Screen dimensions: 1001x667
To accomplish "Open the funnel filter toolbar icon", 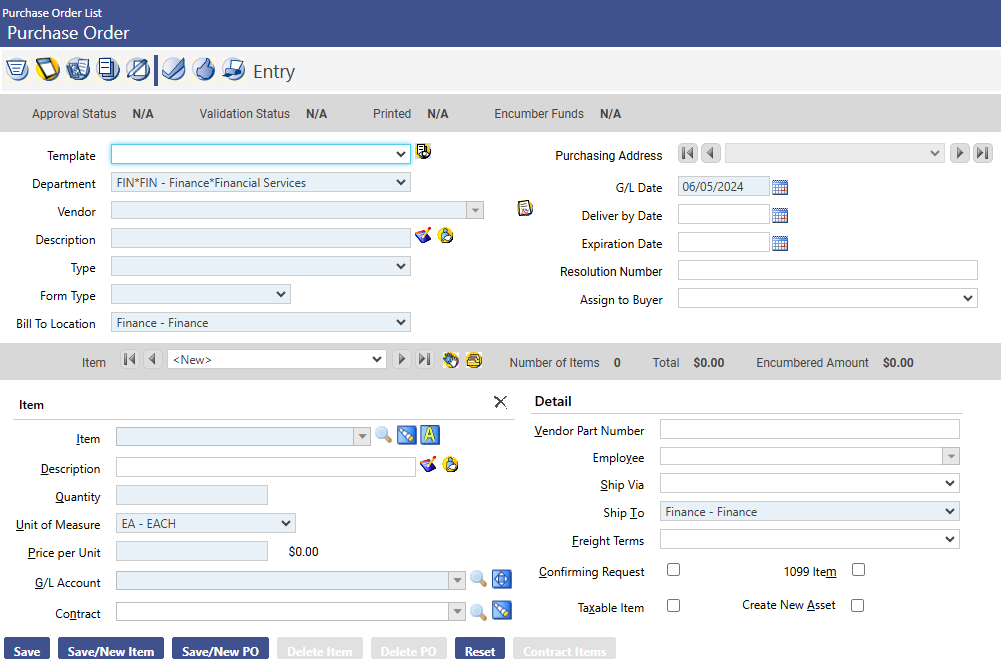I will tap(17, 69).
